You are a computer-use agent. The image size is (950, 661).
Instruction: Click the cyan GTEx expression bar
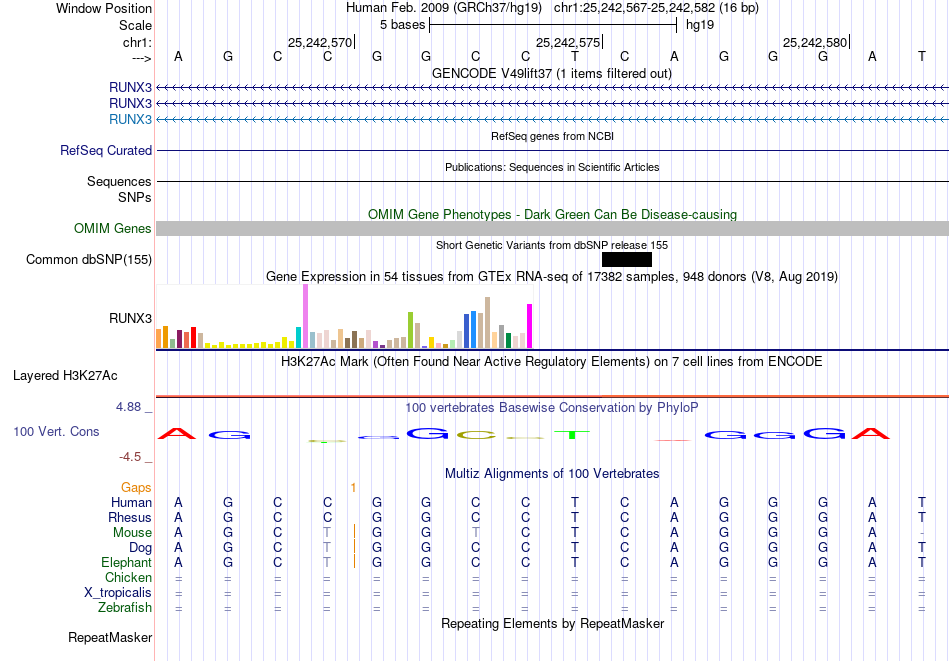click(x=299, y=337)
